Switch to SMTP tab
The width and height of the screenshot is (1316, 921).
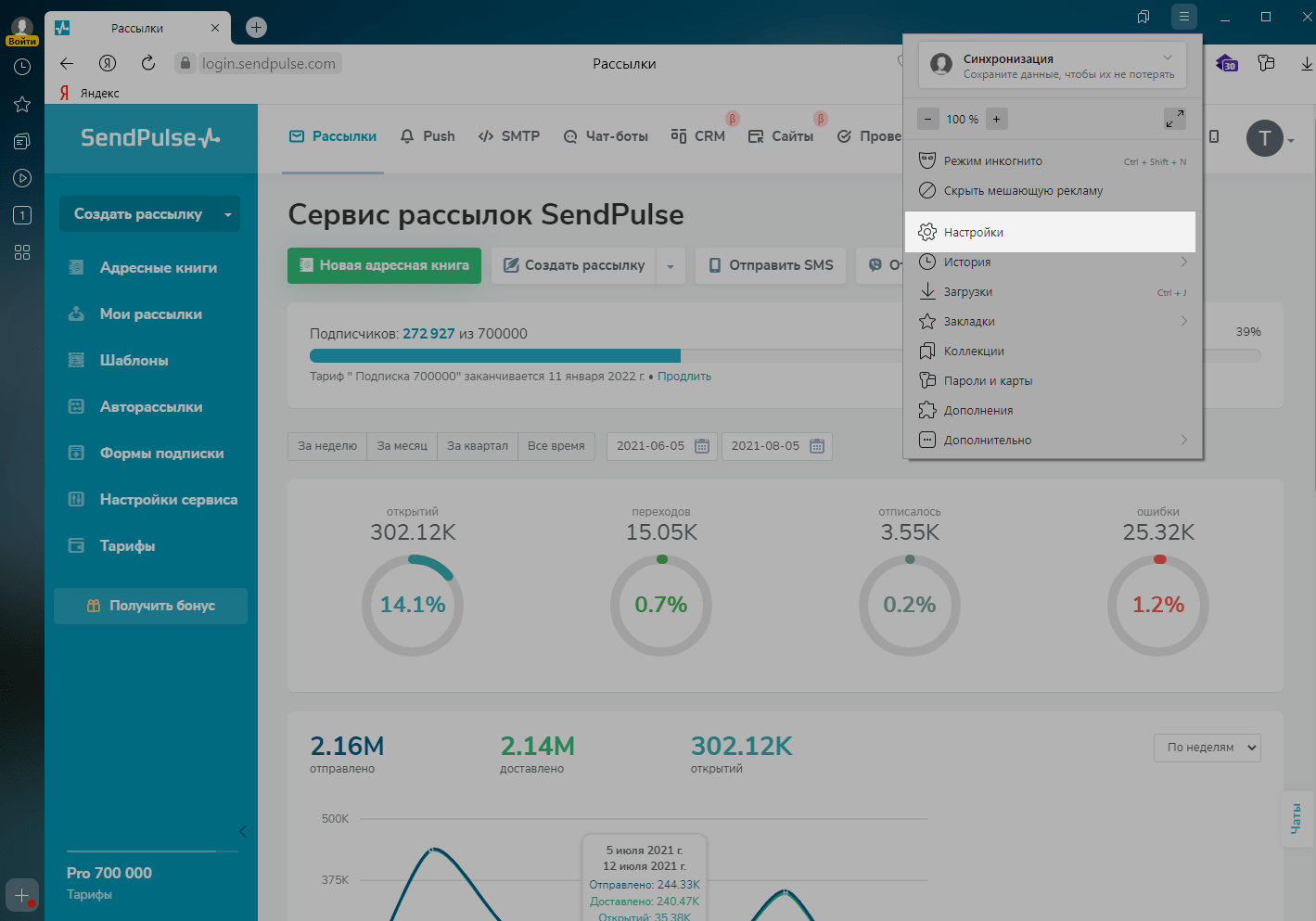click(509, 136)
